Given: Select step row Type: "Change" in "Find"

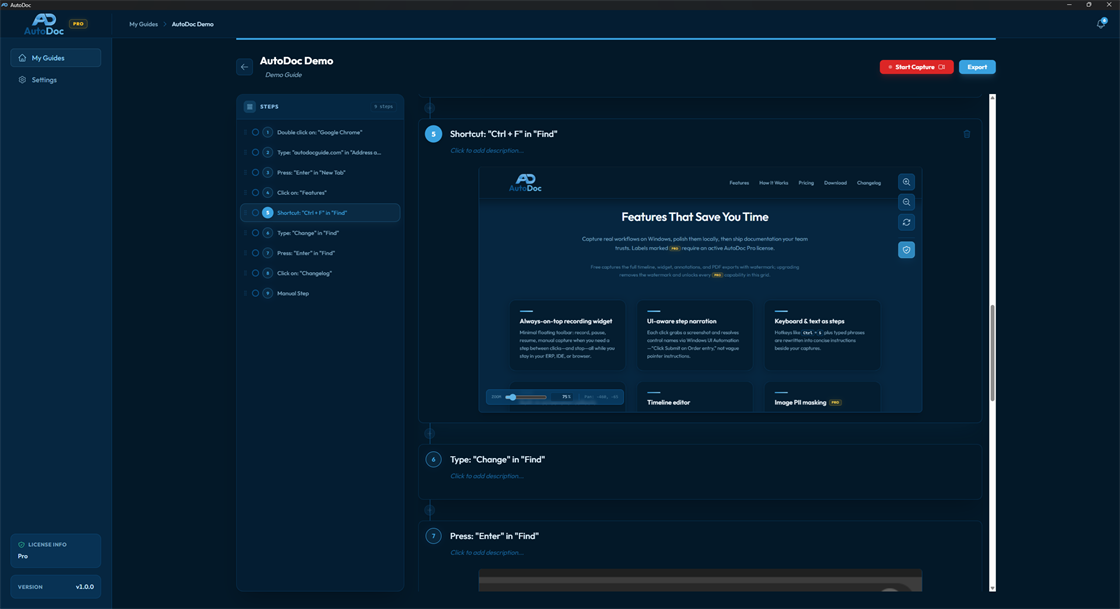Looking at the screenshot, I should [320, 233].
